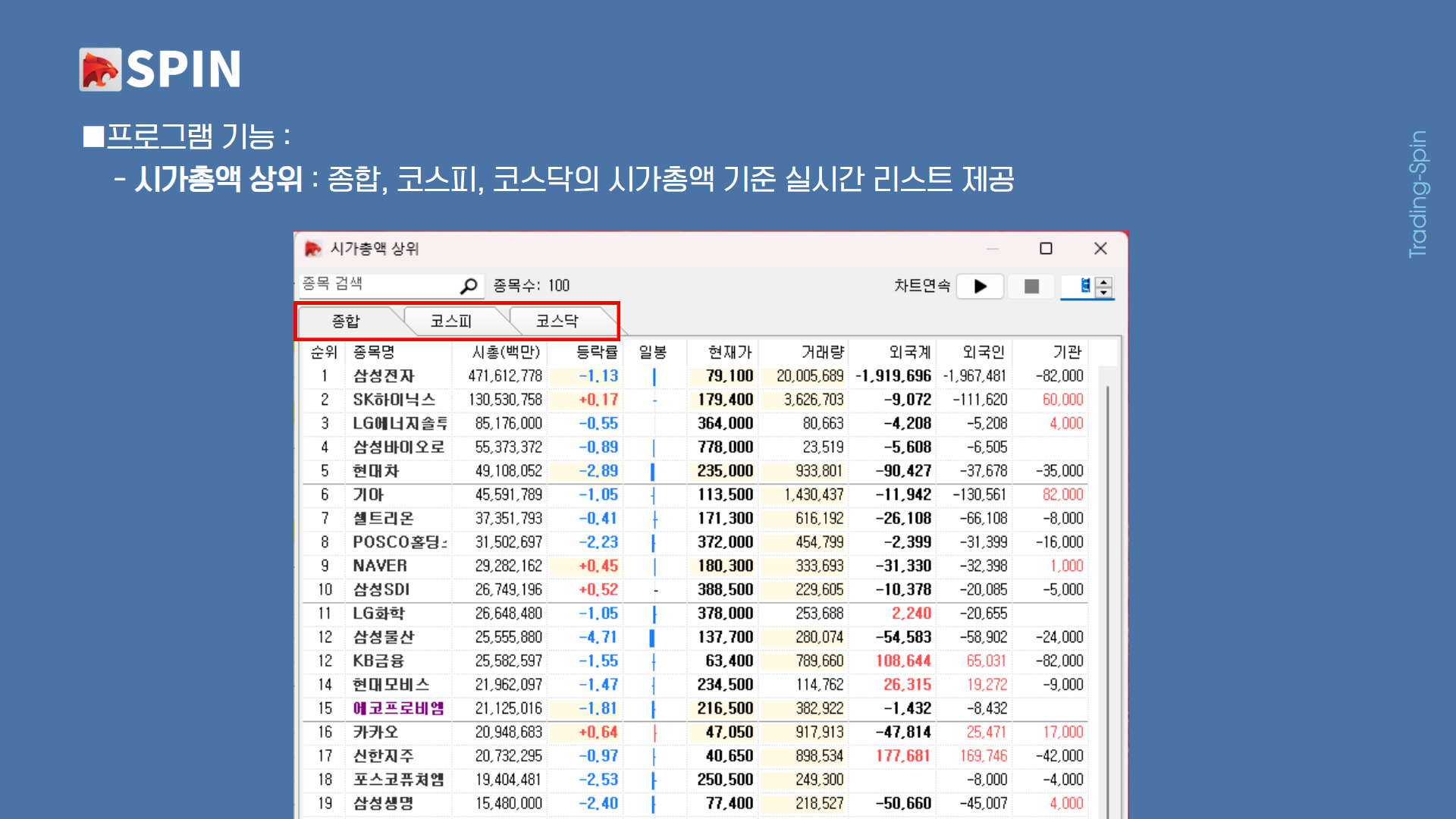Select the 카카오 stock name

[x=375, y=733]
